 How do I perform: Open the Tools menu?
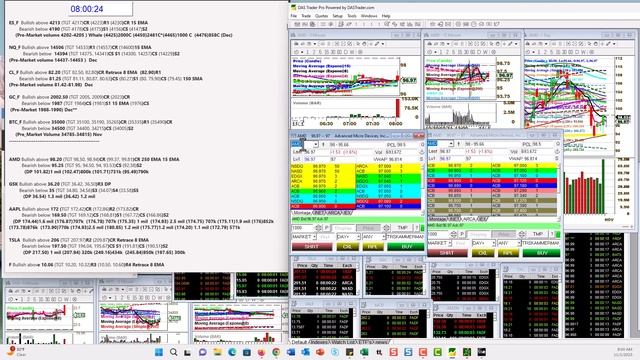[352, 16]
